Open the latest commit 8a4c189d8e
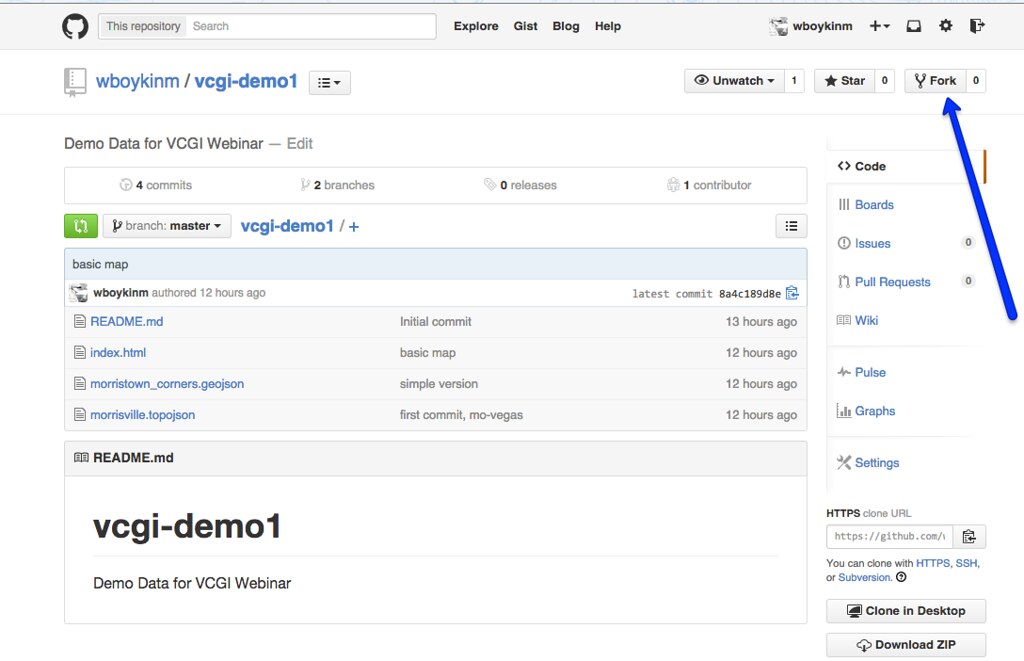 tap(750, 294)
